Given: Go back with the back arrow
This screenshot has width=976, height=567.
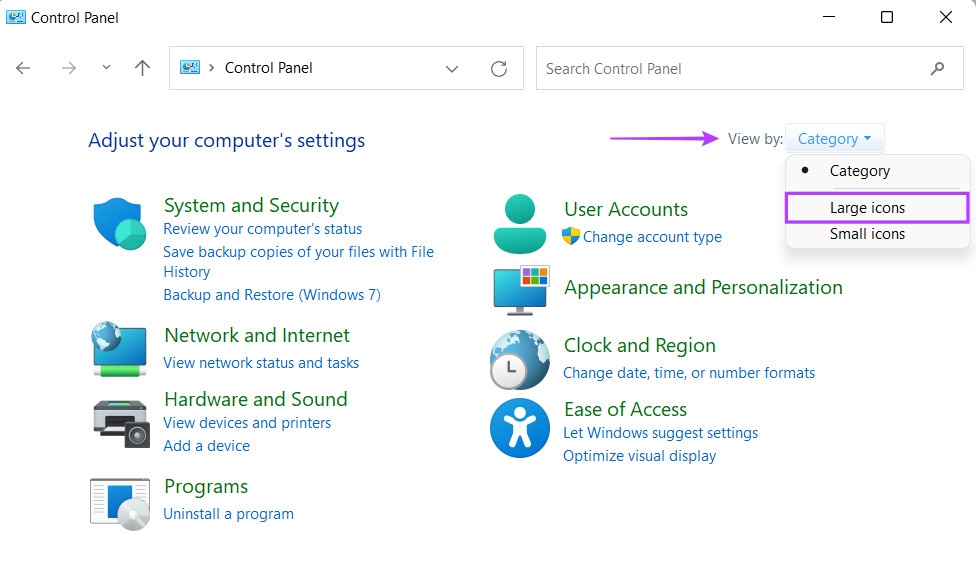Looking at the screenshot, I should coord(23,68).
